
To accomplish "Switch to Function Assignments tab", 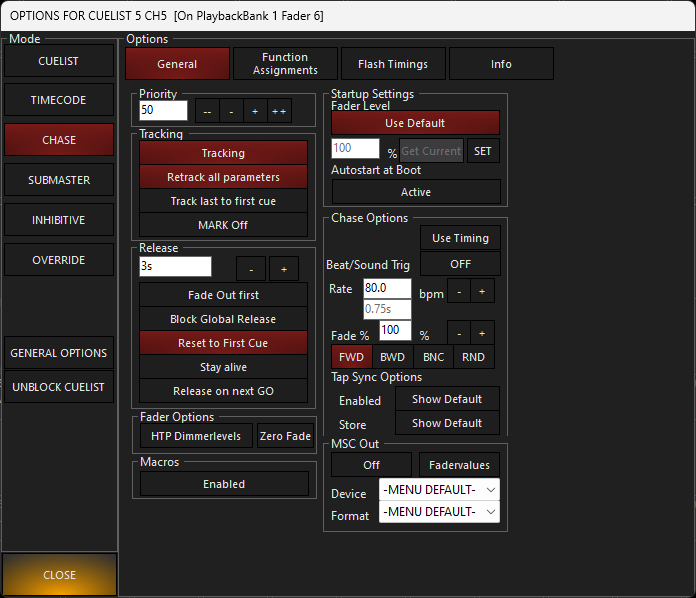I will [285, 64].
